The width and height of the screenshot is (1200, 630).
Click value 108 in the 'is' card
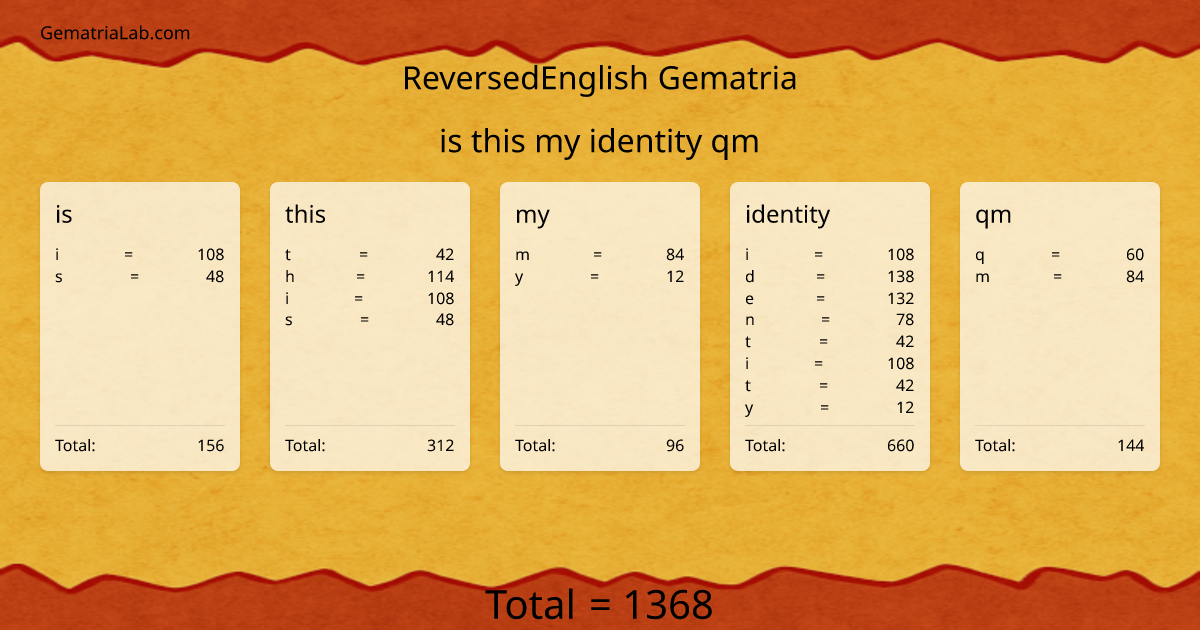(x=211, y=254)
